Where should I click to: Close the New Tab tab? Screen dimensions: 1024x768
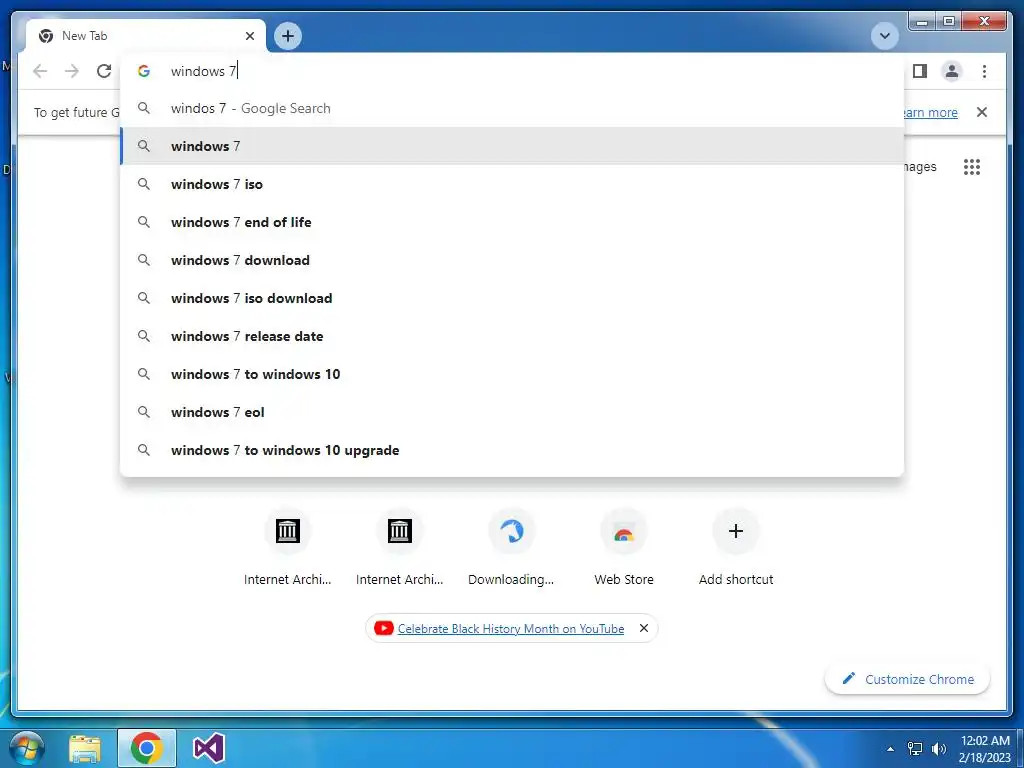point(249,36)
